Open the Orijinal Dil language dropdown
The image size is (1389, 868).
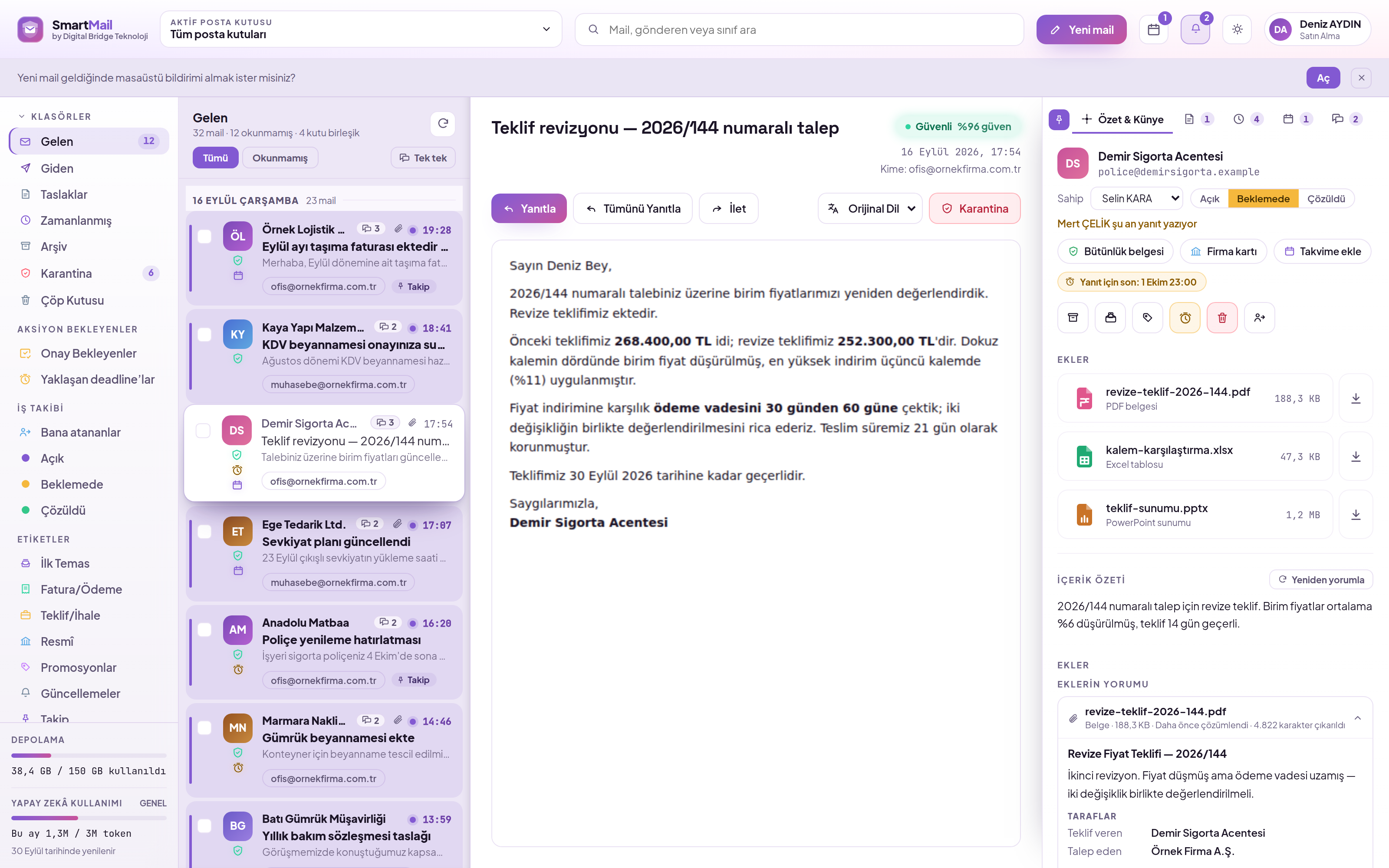[869, 208]
